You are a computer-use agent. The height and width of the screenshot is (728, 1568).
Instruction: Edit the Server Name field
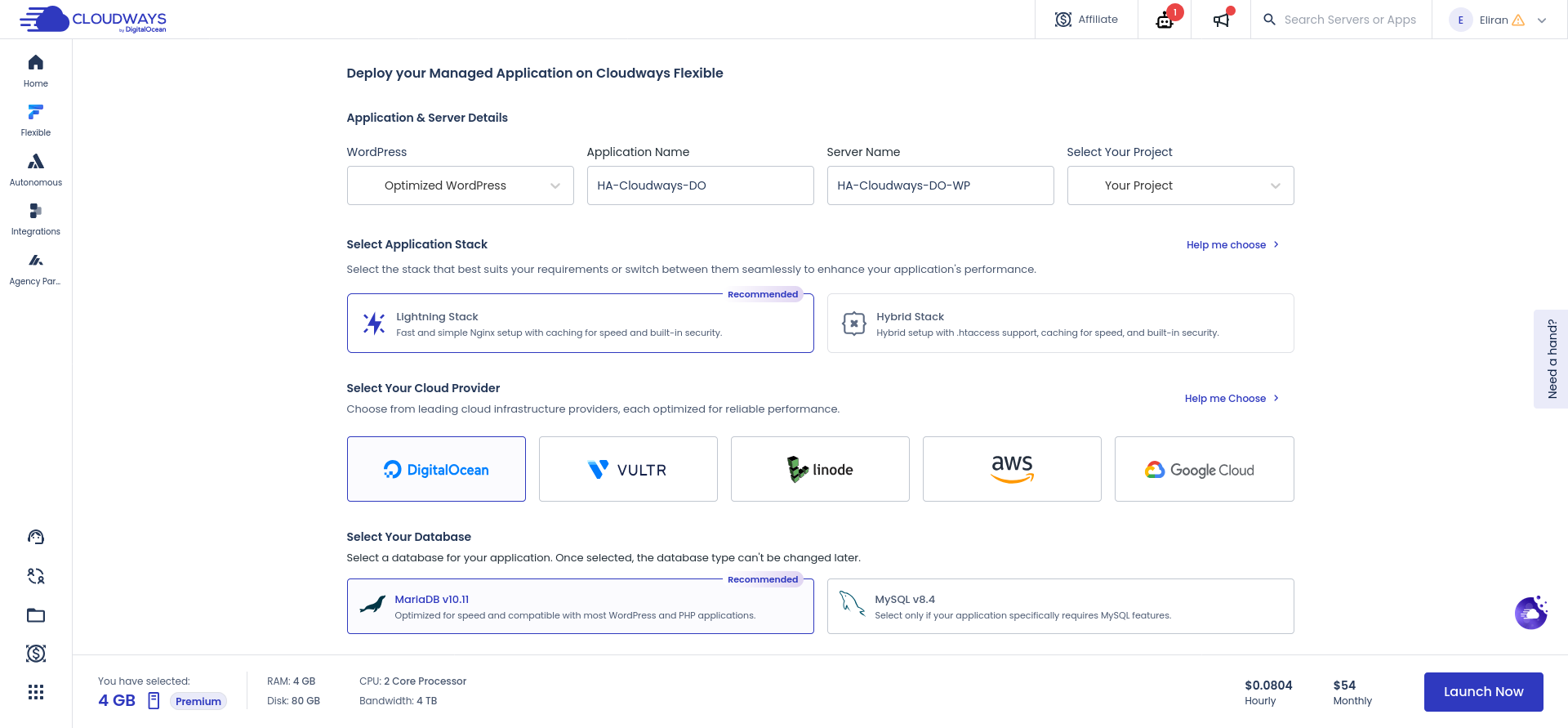(x=941, y=185)
